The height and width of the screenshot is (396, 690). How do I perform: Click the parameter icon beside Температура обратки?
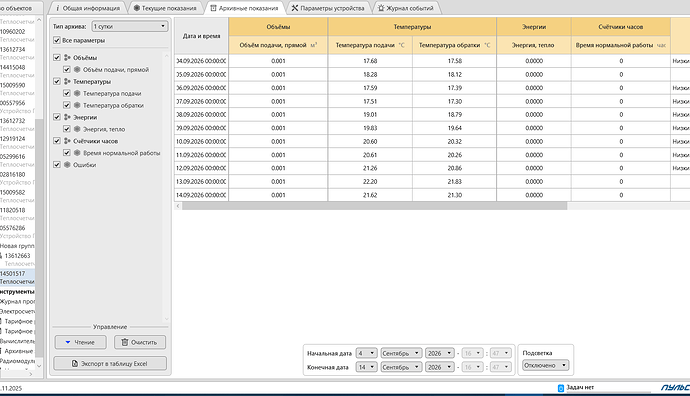click(77, 105)
